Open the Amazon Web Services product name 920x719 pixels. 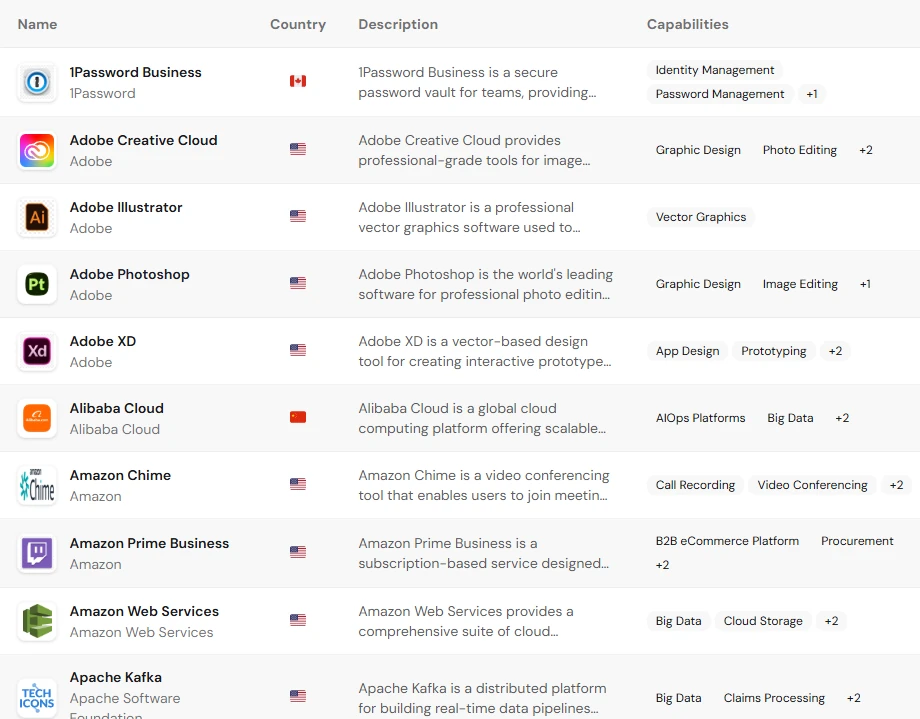coord(144,611)
